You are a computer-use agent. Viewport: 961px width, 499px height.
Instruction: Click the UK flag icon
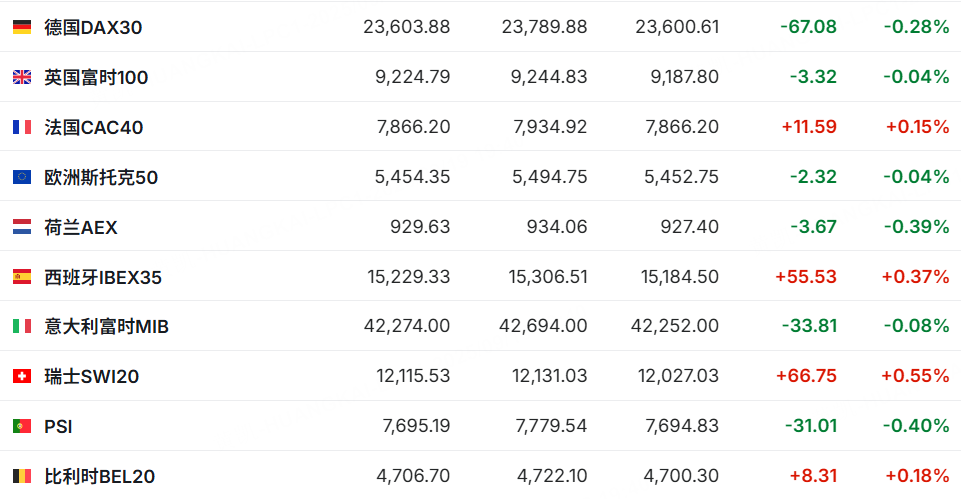click(x=22, y=77)
